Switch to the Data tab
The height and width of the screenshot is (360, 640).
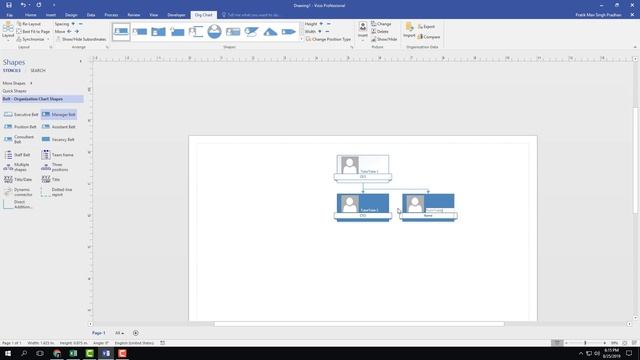(91, 15)
